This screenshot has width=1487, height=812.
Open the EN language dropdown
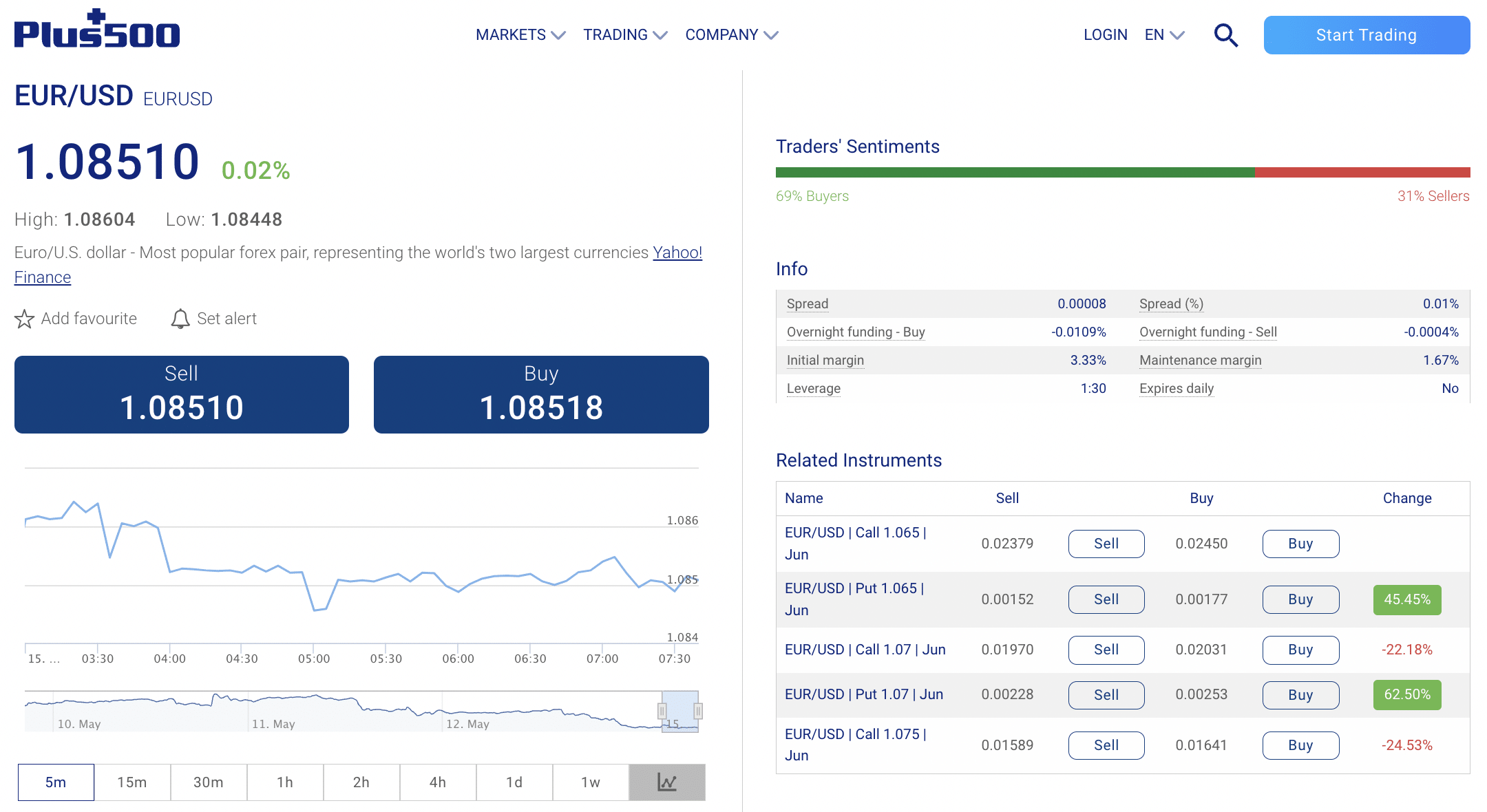point(1164,35)
